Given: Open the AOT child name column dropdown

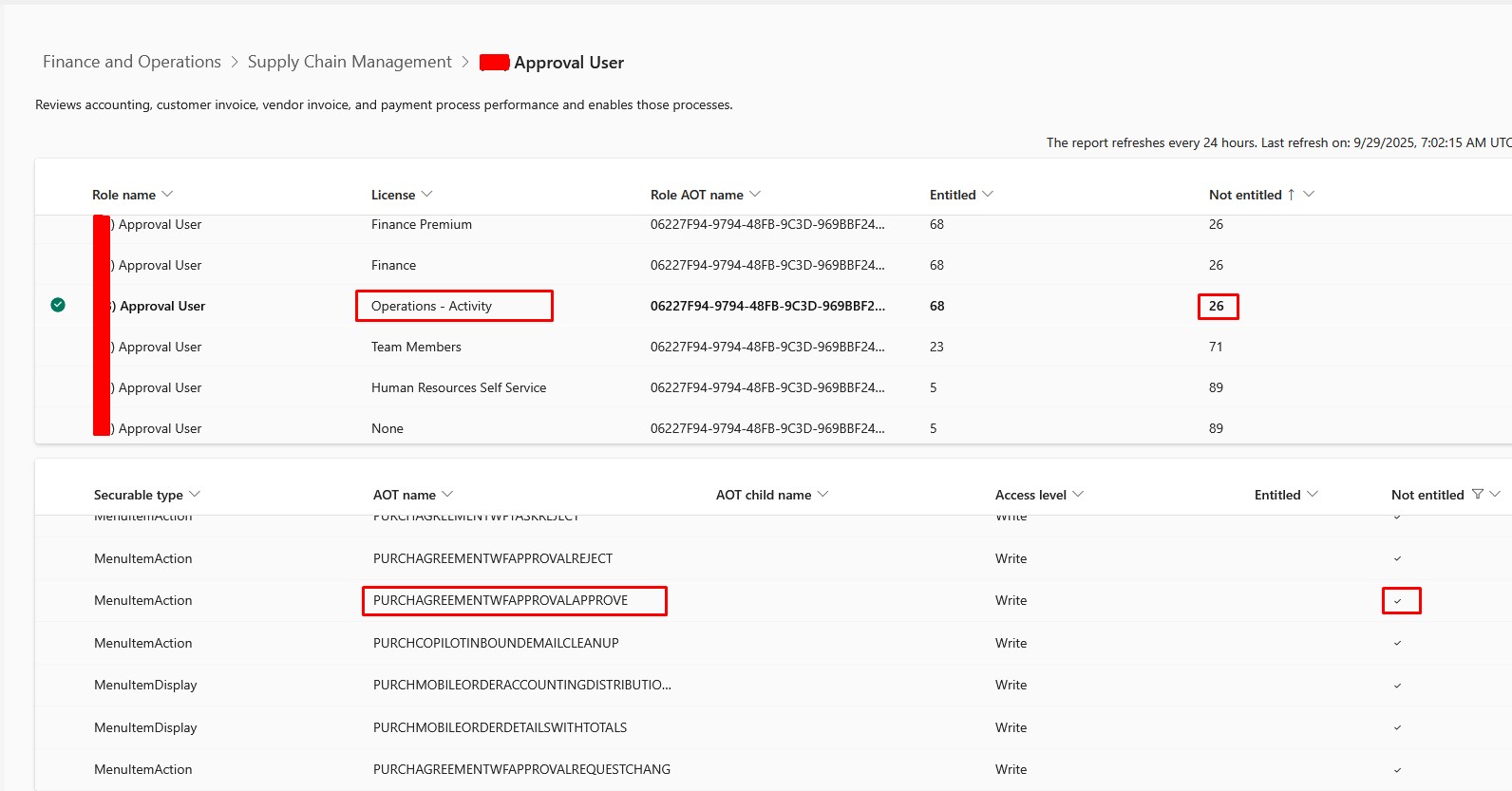Looking at the screenshot, I should click(822, 495).
